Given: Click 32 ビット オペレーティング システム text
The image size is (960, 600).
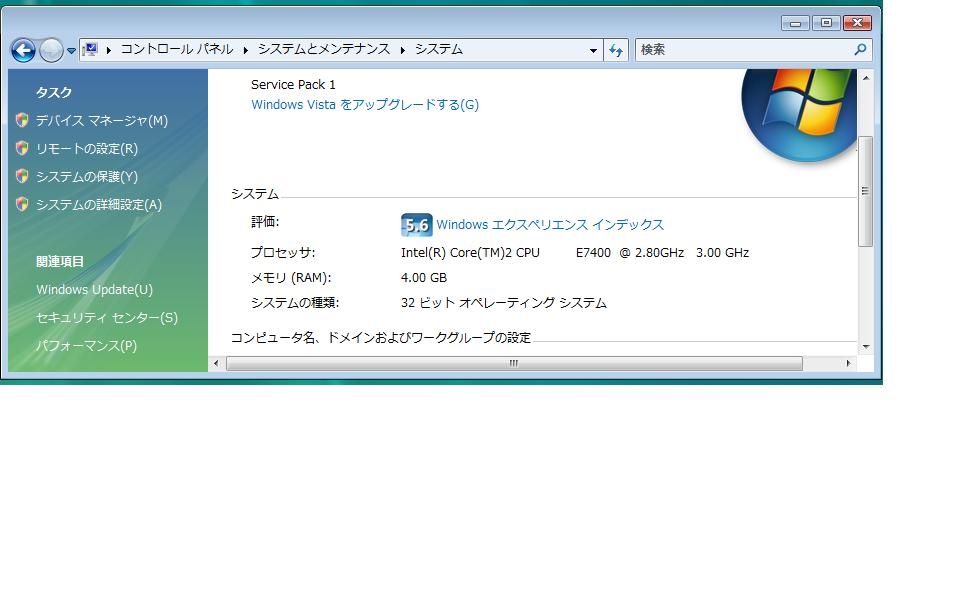Looking at the screenshot, I should coord(504,302).
